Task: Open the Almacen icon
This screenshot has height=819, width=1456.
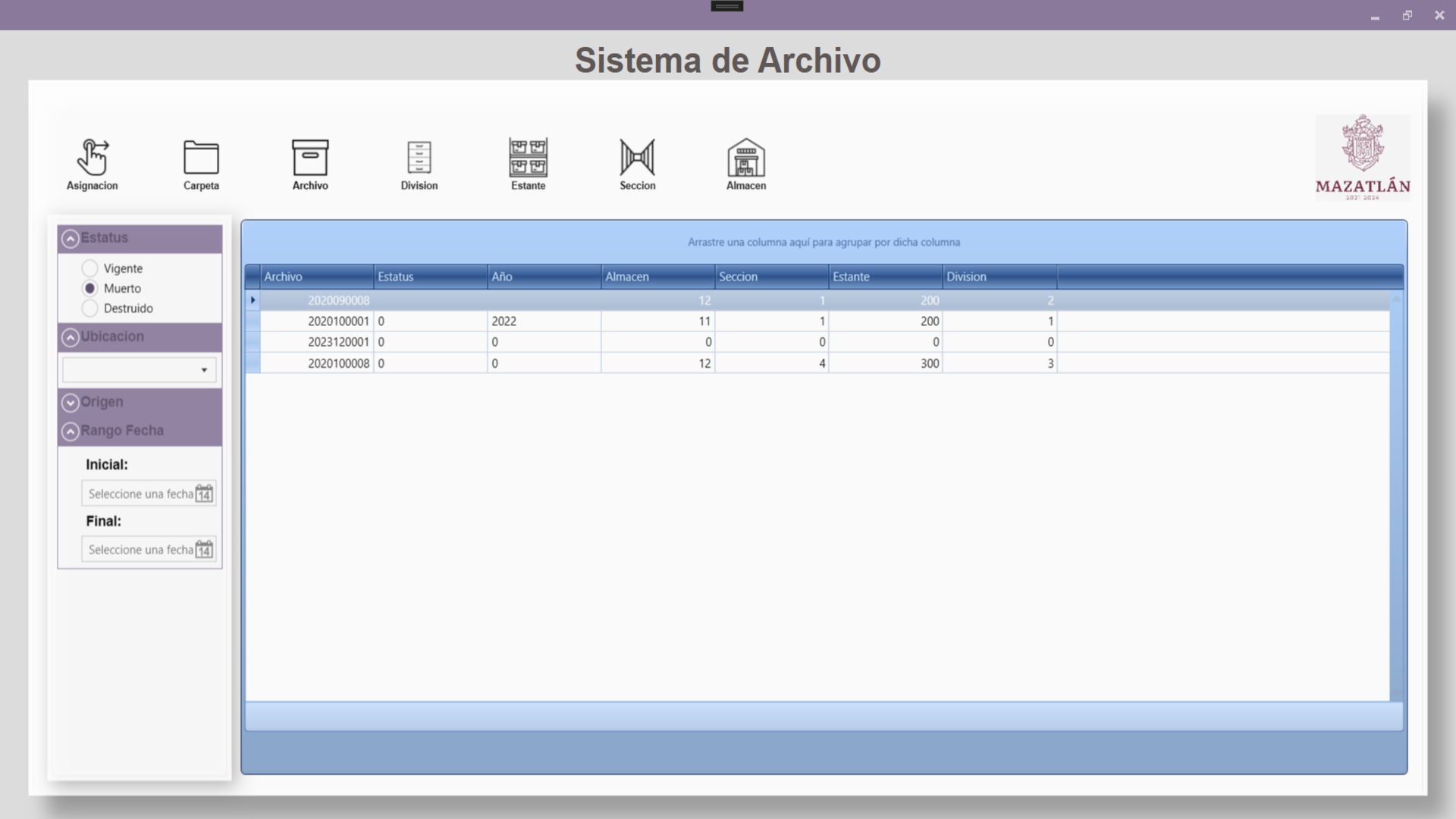Action: click(x=745, y=157)
